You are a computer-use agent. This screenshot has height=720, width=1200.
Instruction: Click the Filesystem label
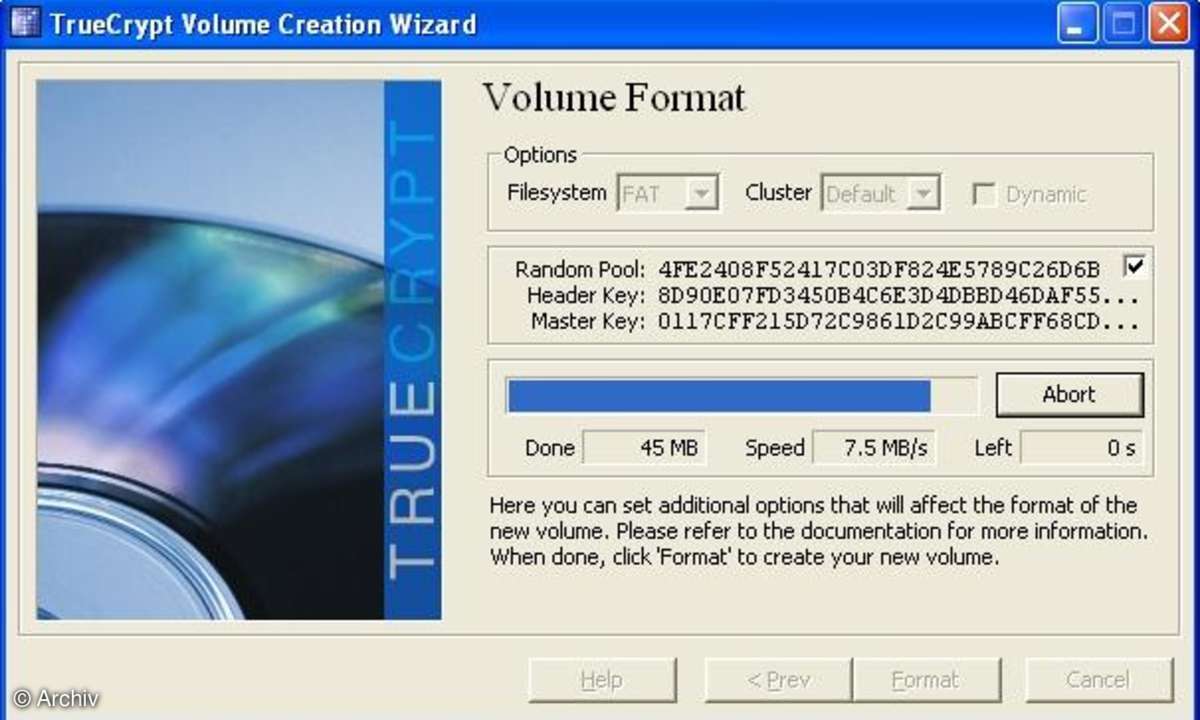click(557, 192)
